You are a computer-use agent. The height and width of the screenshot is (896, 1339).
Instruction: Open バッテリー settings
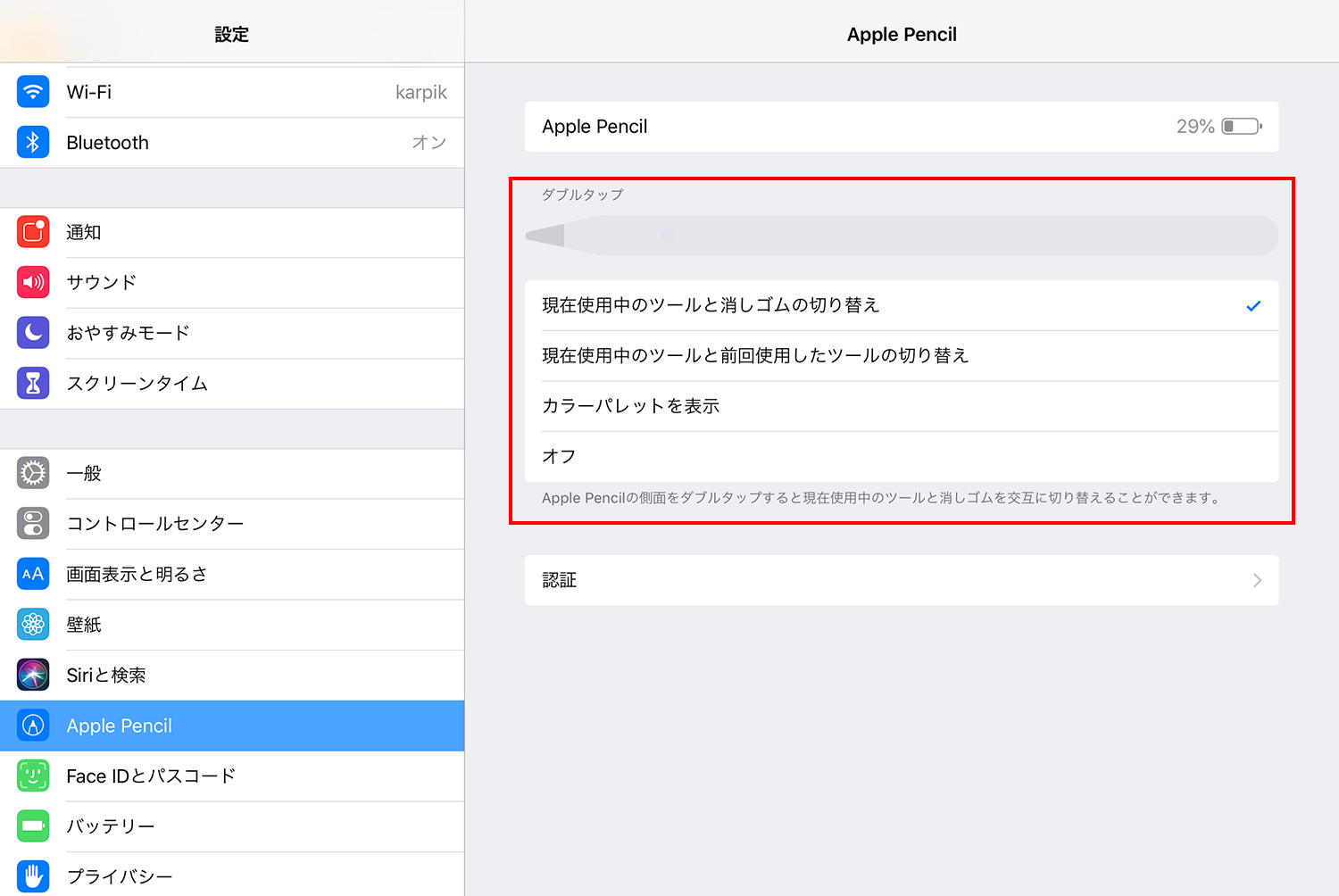pos(232,826)
